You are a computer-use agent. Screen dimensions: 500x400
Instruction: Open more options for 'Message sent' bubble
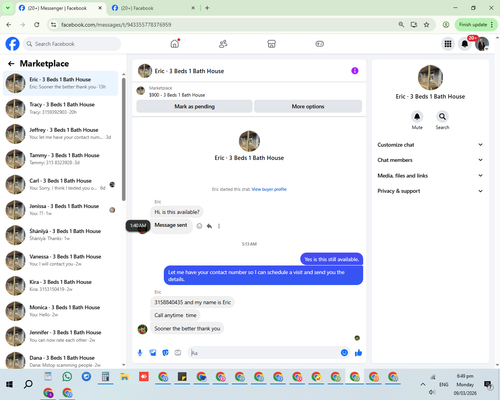click(x=219, y=226)
